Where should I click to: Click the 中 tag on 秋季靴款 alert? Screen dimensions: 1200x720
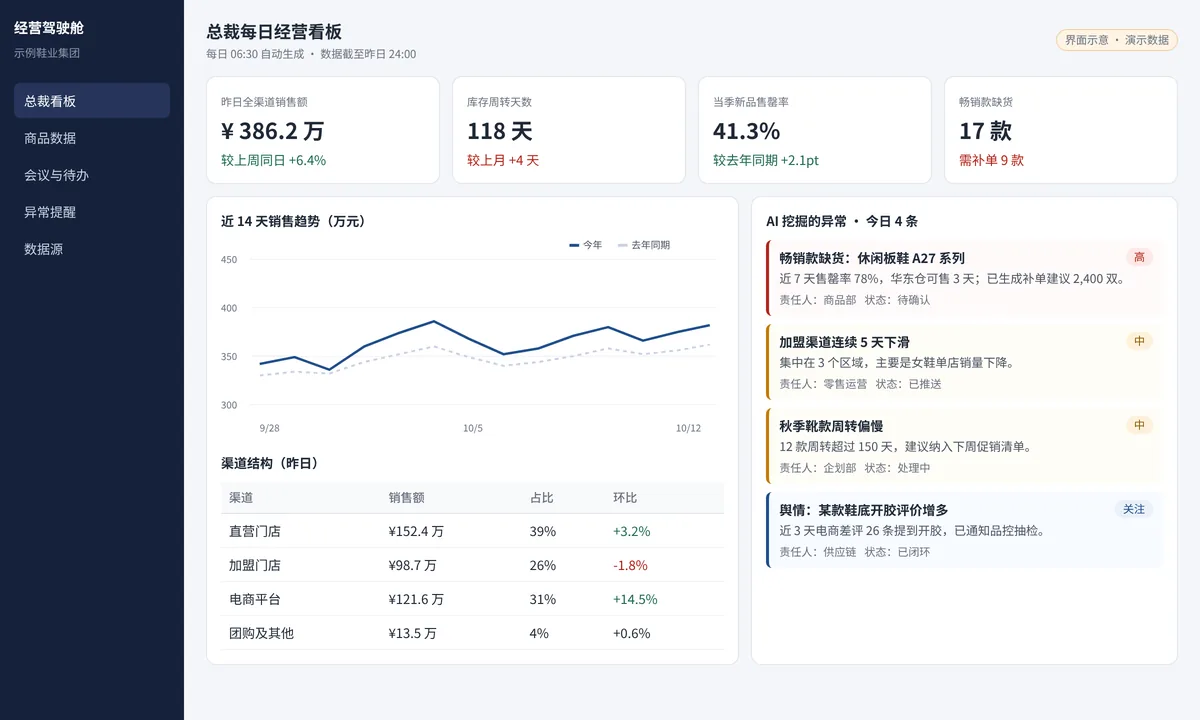point(1140,425)
